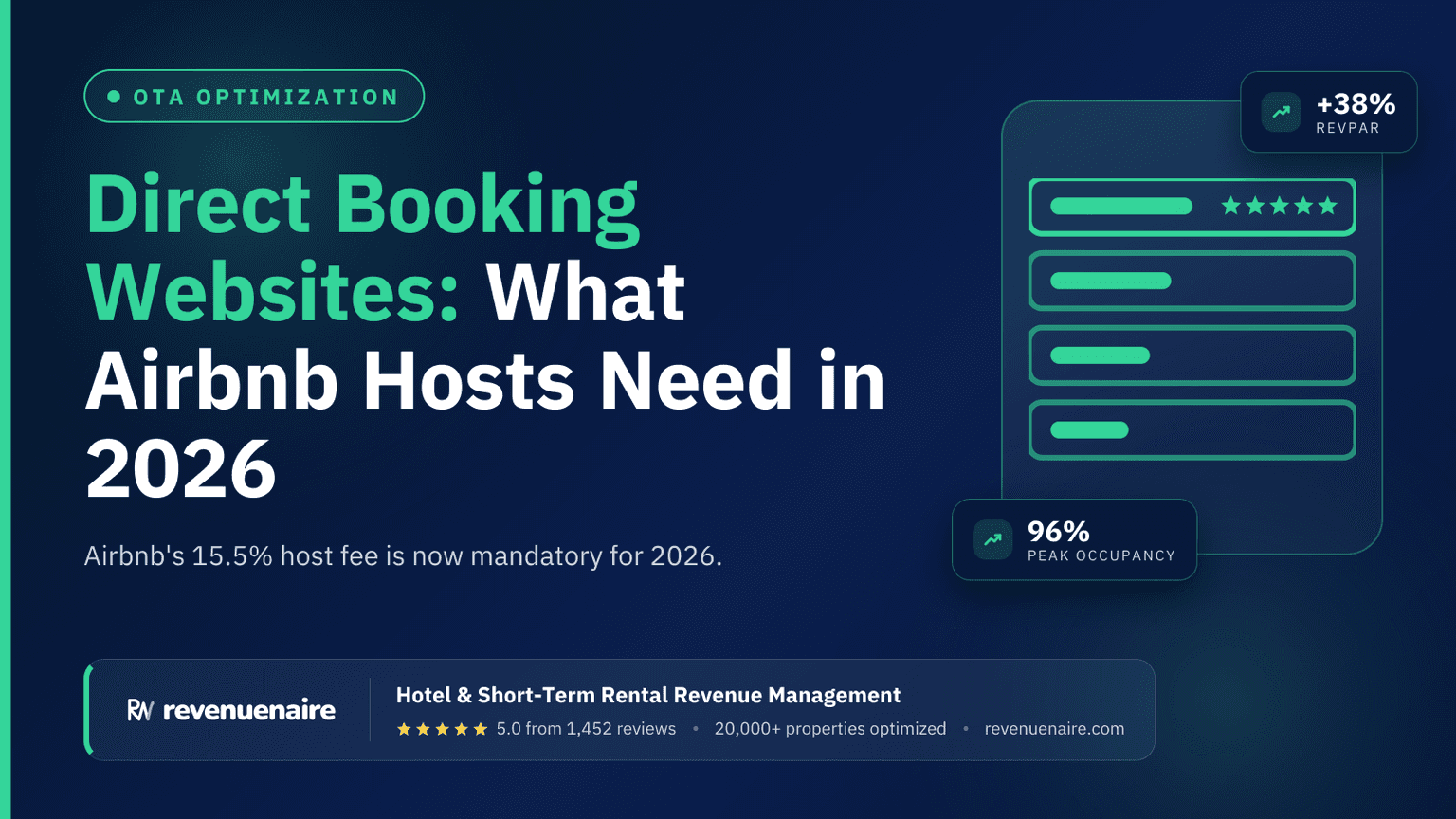Click the subtitle about Airbnb's 15.5% host fee
Image resolution: width=1456 pixels, height=819 pixels.
click(x=403, y=555)
